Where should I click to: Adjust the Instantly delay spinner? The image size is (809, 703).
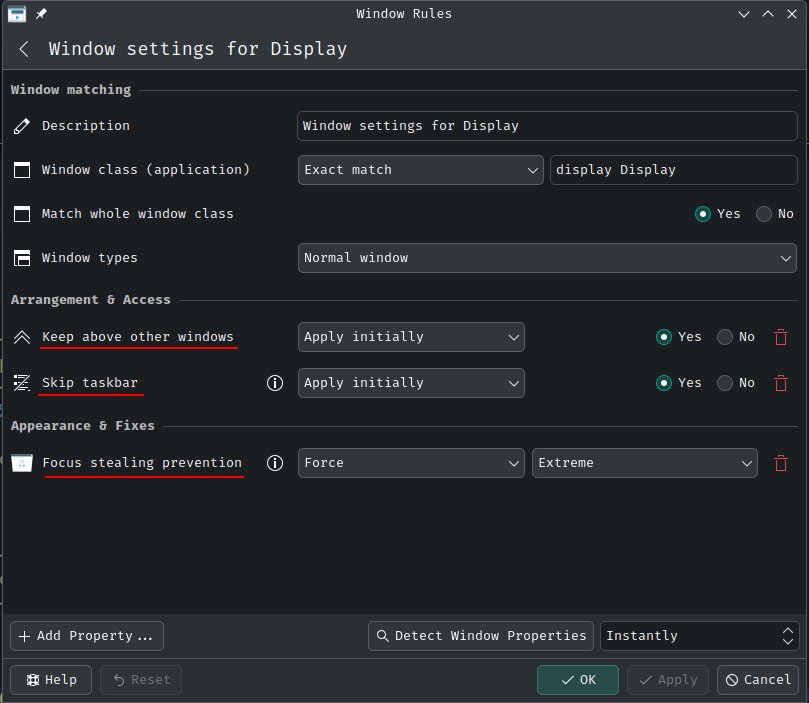pos(788,636)
